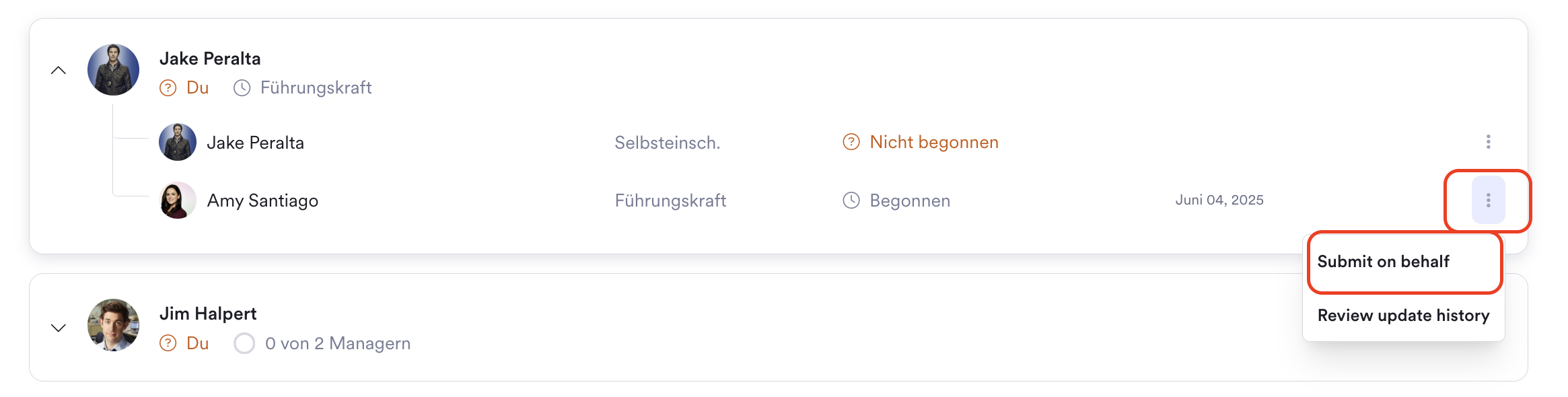Choose Review update history menu entry
This screenshot has width=1568, height=397.
coord(1403,316)
